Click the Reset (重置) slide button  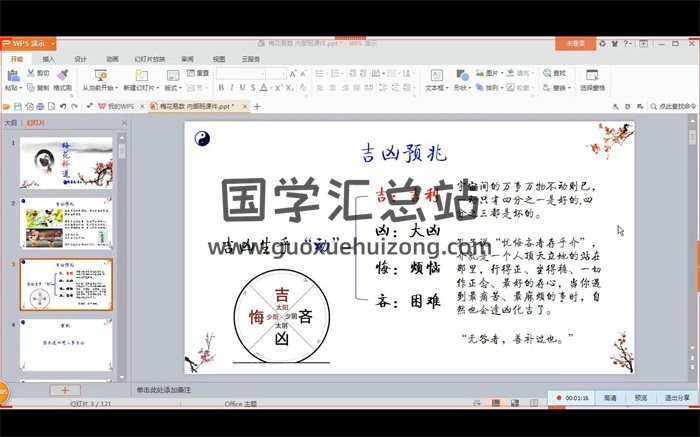click(198, 73)
